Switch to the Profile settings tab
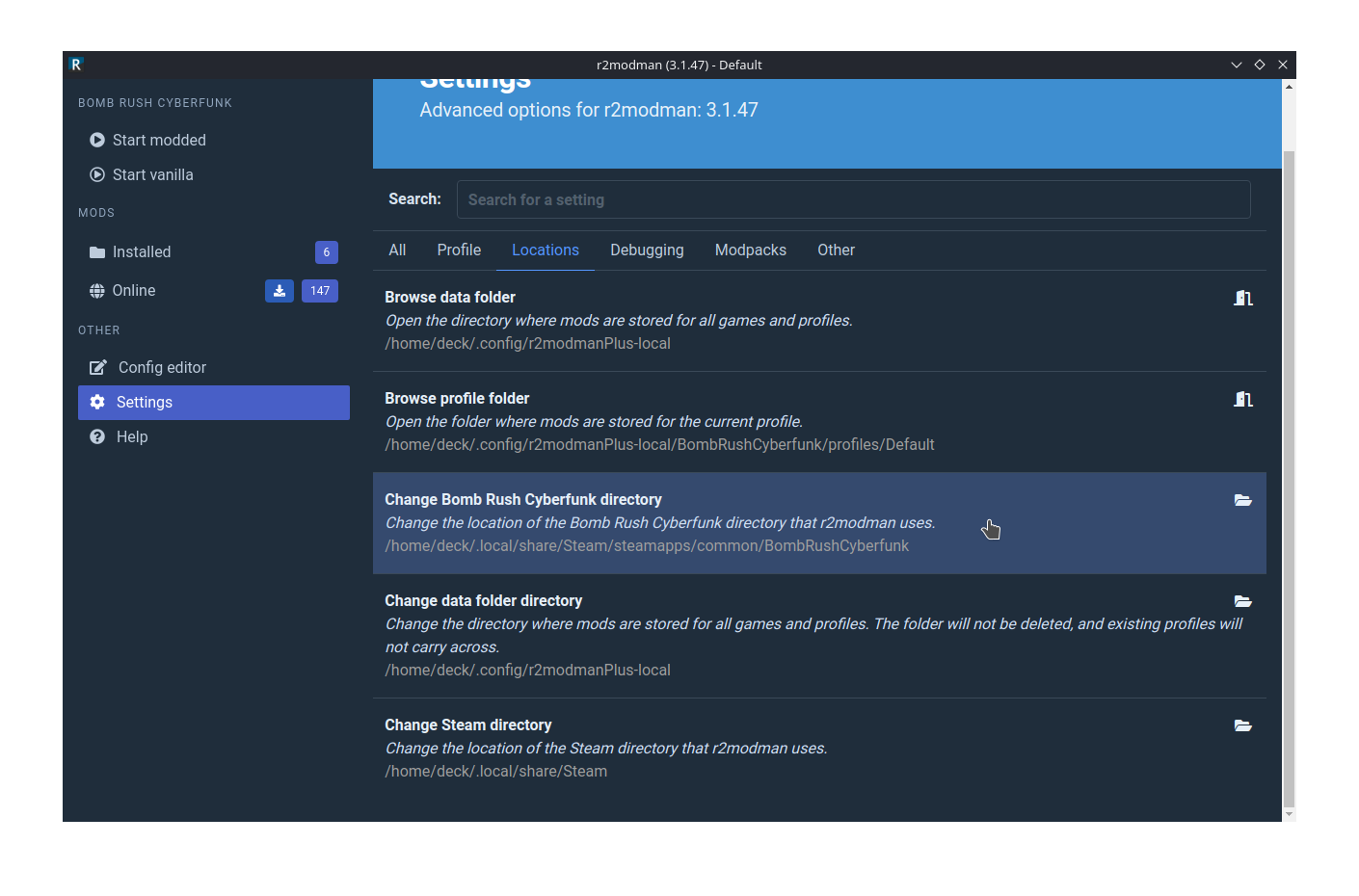This screenshot has width=1359, height=896. [459, 250]
